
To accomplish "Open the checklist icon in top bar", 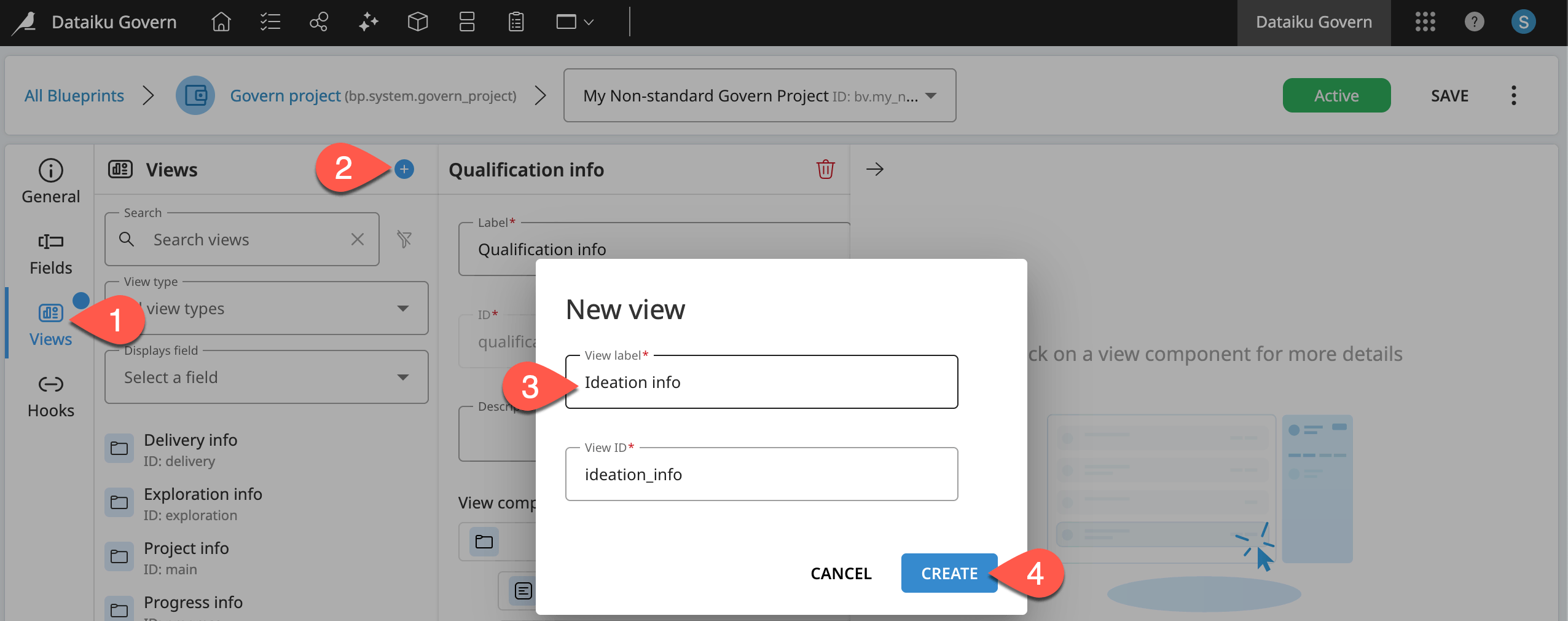I will click(x=270, y=22).
